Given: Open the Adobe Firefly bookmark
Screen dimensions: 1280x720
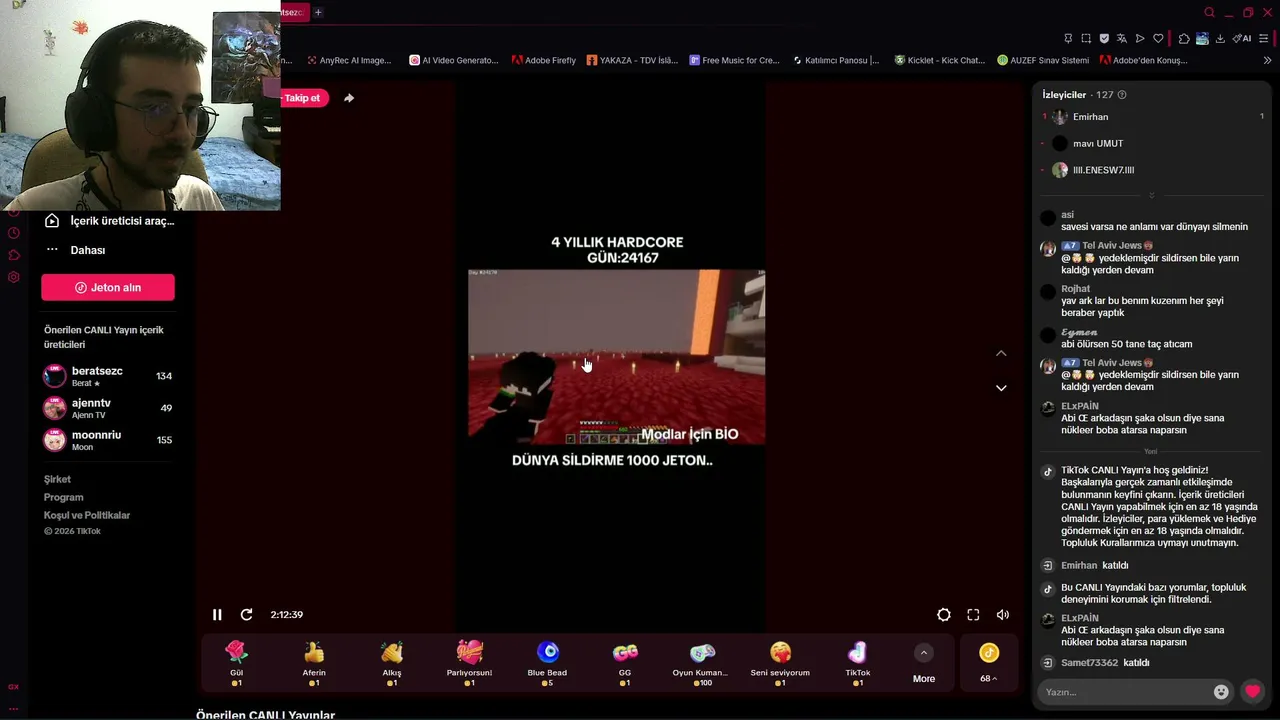Looking at the screenshot, I should point(544,60).
